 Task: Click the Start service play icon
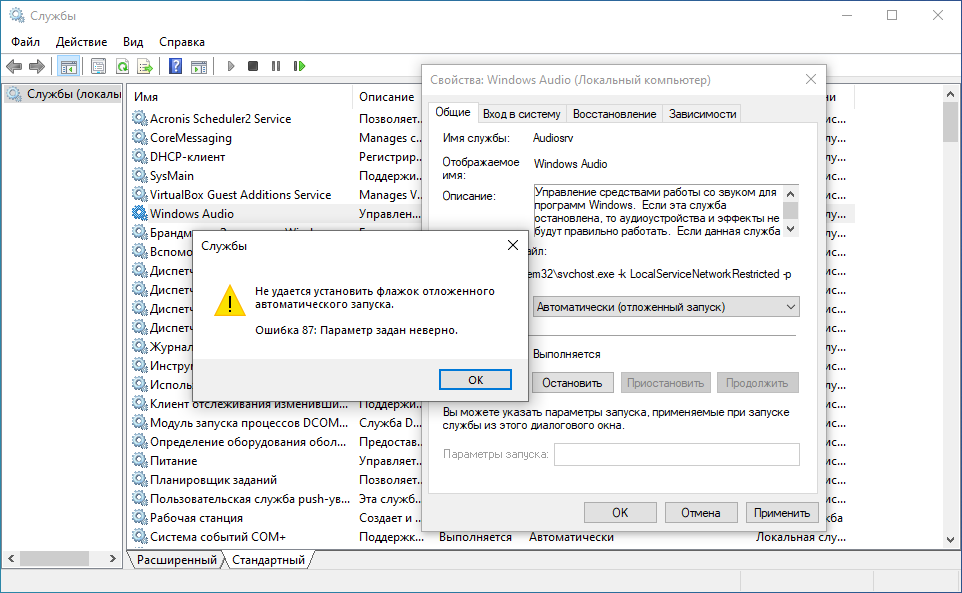(231, 66)
